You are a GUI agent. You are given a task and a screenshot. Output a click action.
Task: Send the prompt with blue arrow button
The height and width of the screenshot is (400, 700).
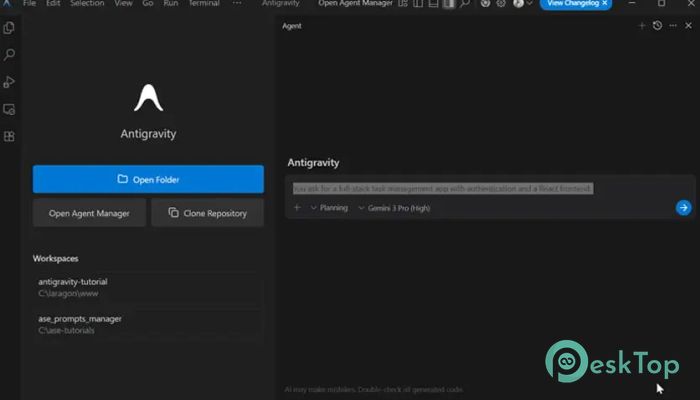pyautogui.click(x=683, y=208)
